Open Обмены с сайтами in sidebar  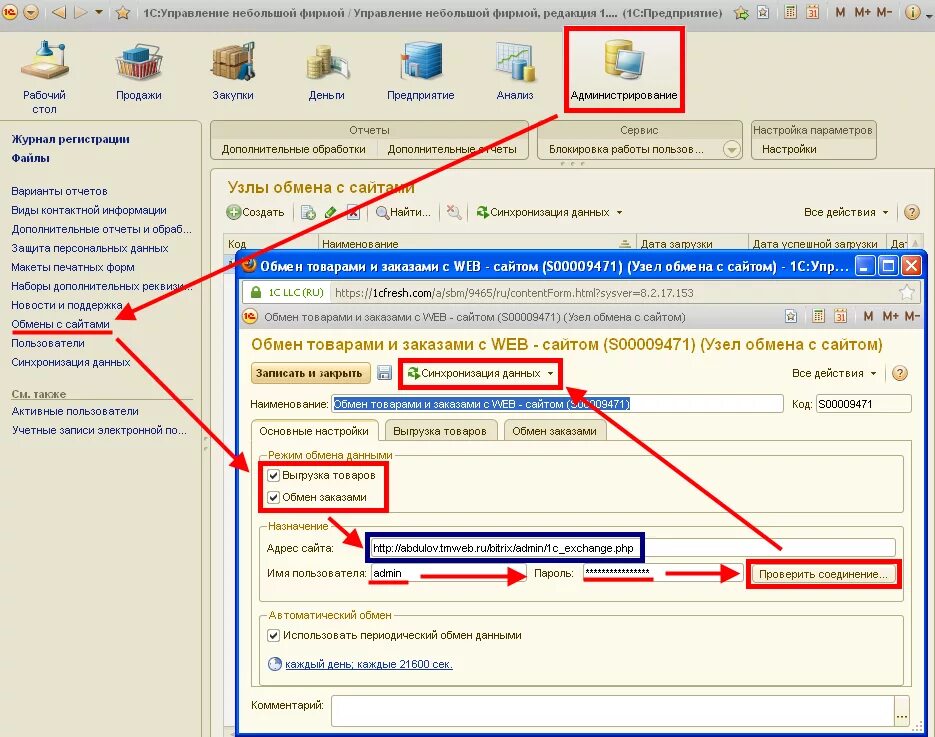coord(60,324)
